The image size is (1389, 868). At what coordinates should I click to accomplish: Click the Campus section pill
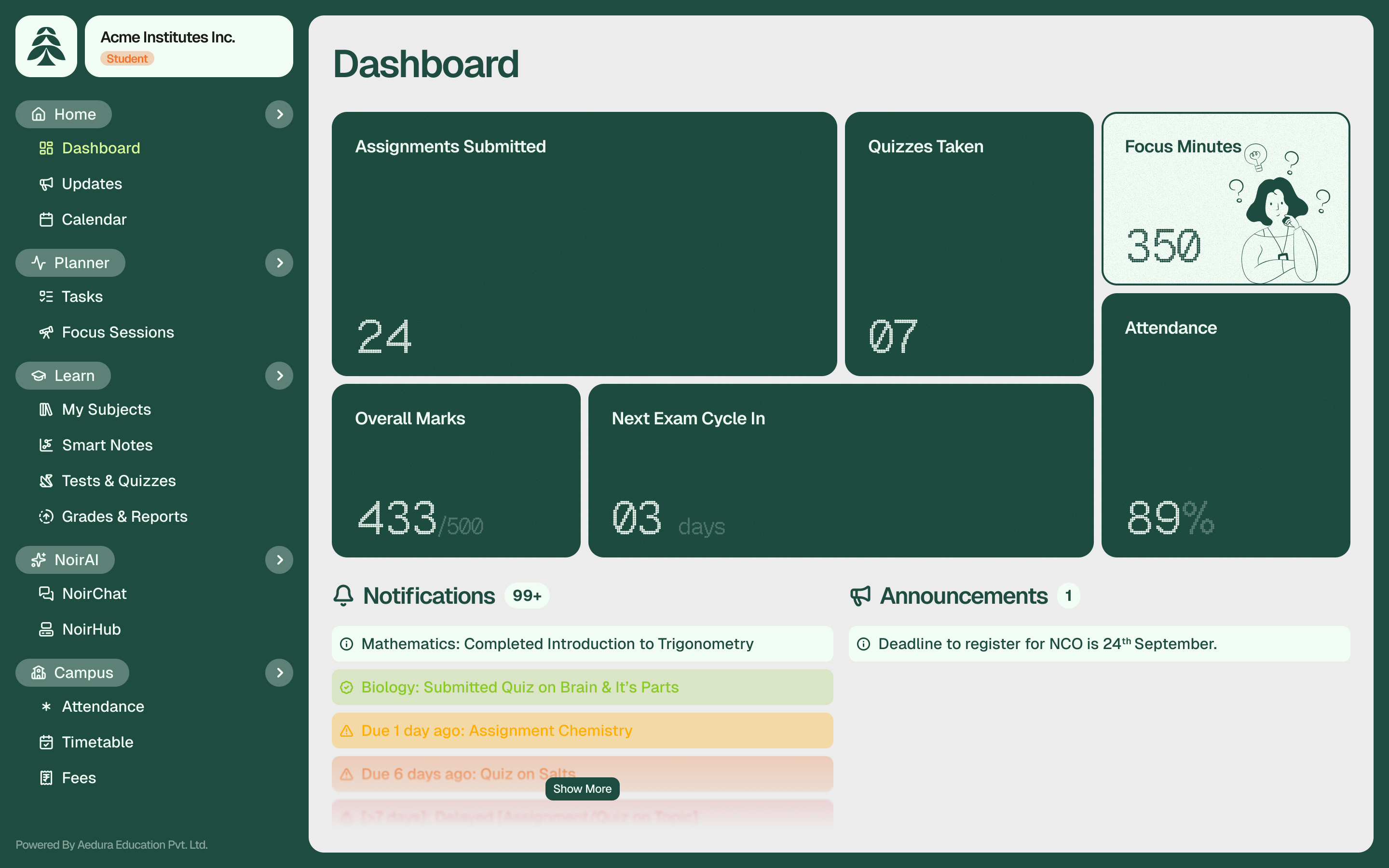coord(72,672)
